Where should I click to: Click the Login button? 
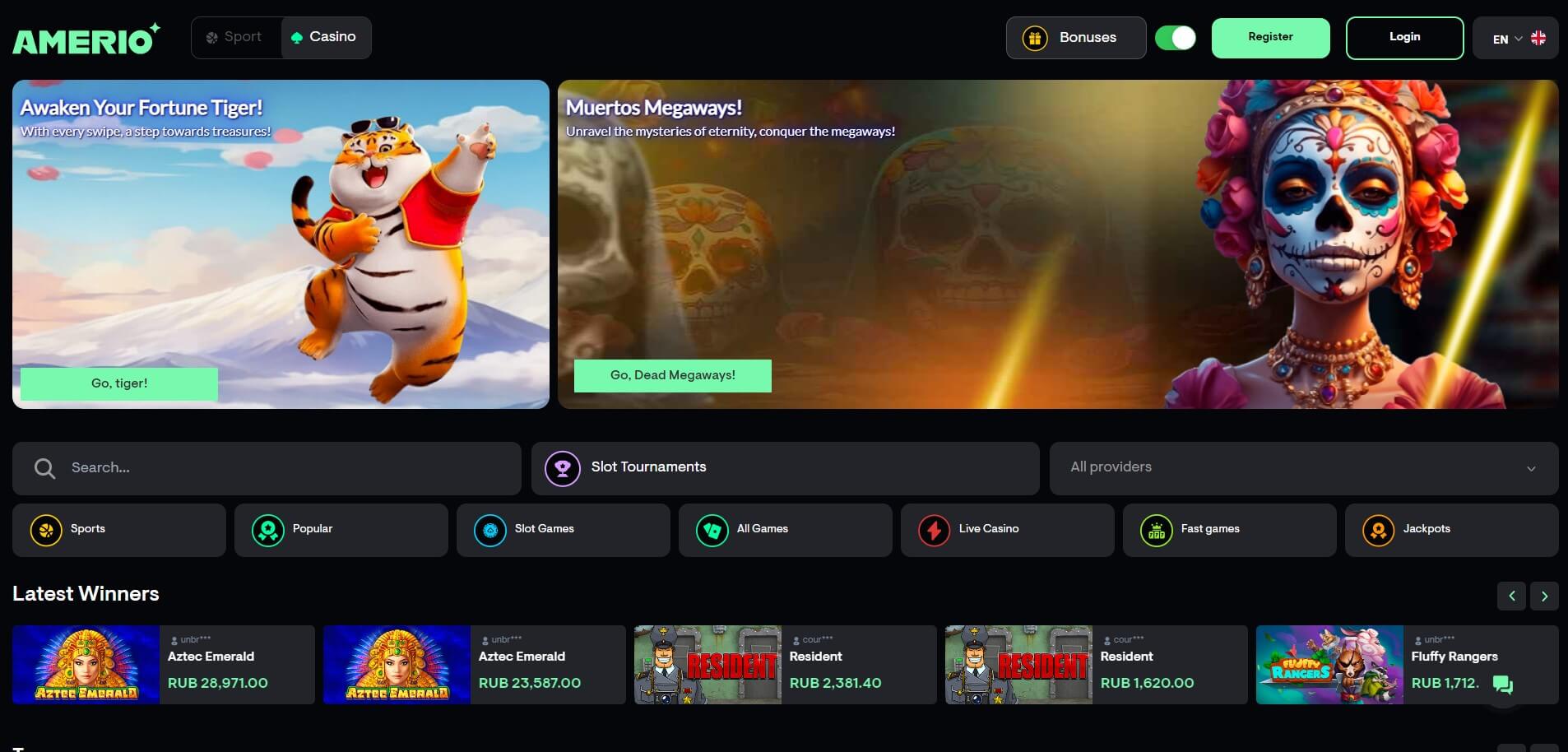tap(1405, 38)
